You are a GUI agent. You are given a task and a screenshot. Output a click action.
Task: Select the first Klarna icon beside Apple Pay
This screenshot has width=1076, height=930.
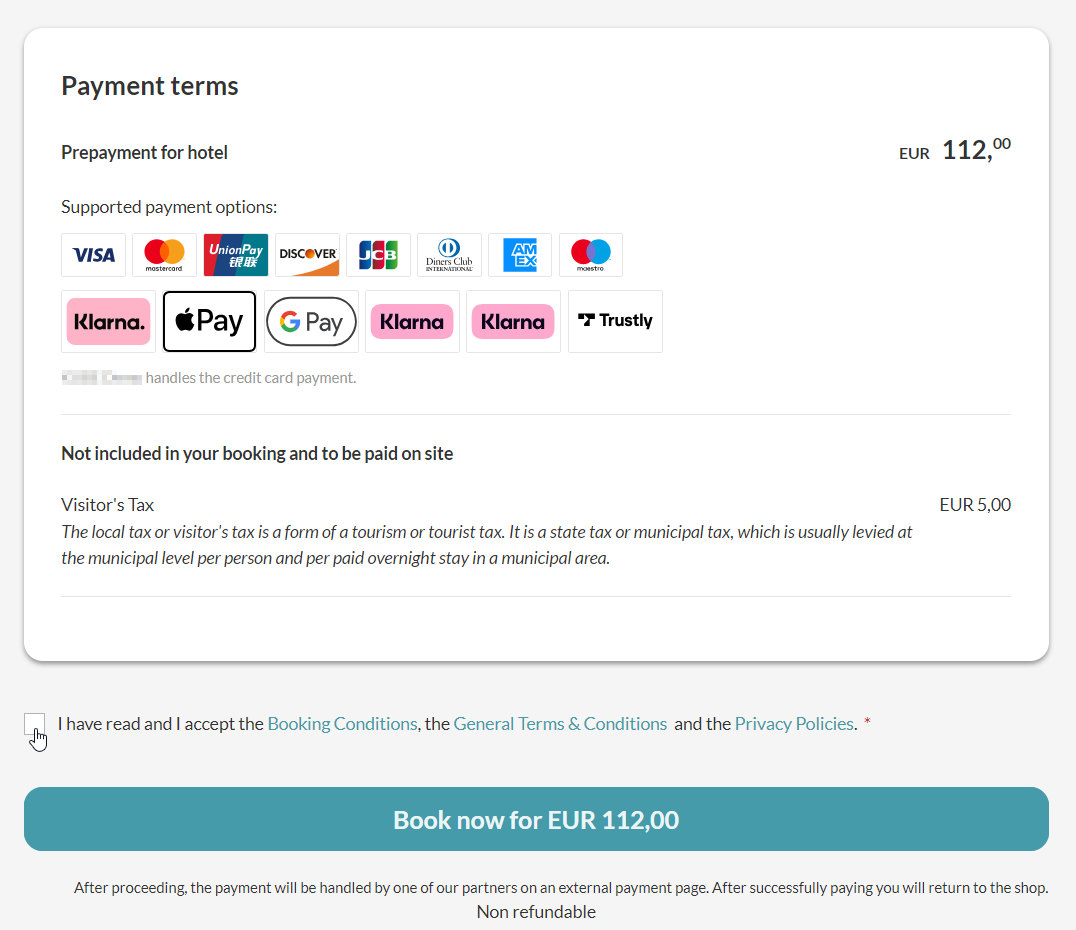pos(108,321)
